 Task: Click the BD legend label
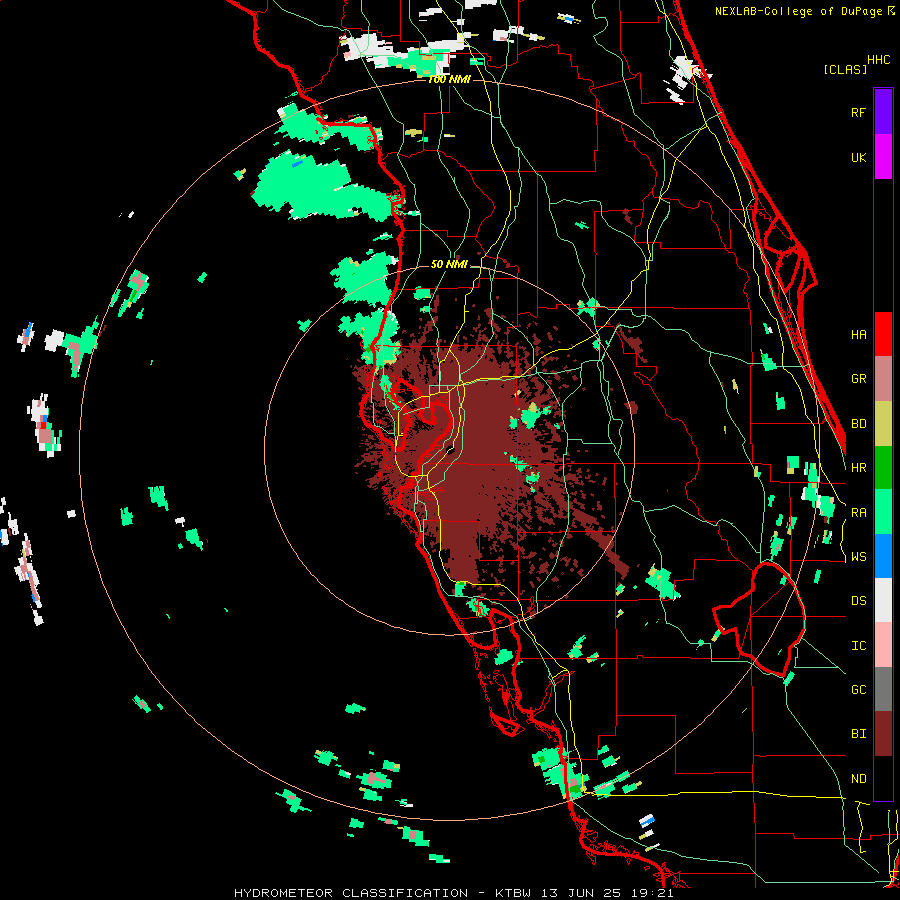[x=858, y=424]
